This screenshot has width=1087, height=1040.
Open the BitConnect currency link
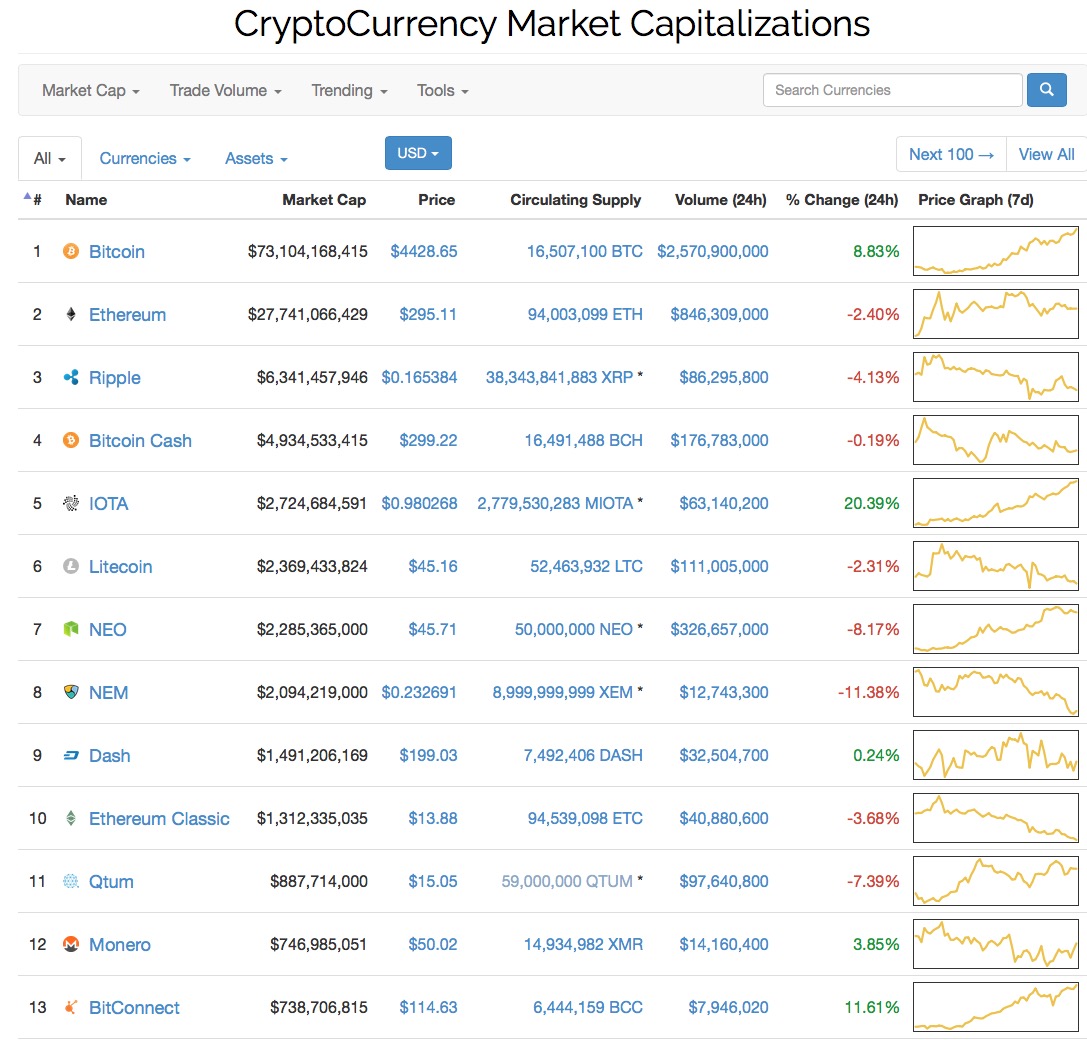134,1008
